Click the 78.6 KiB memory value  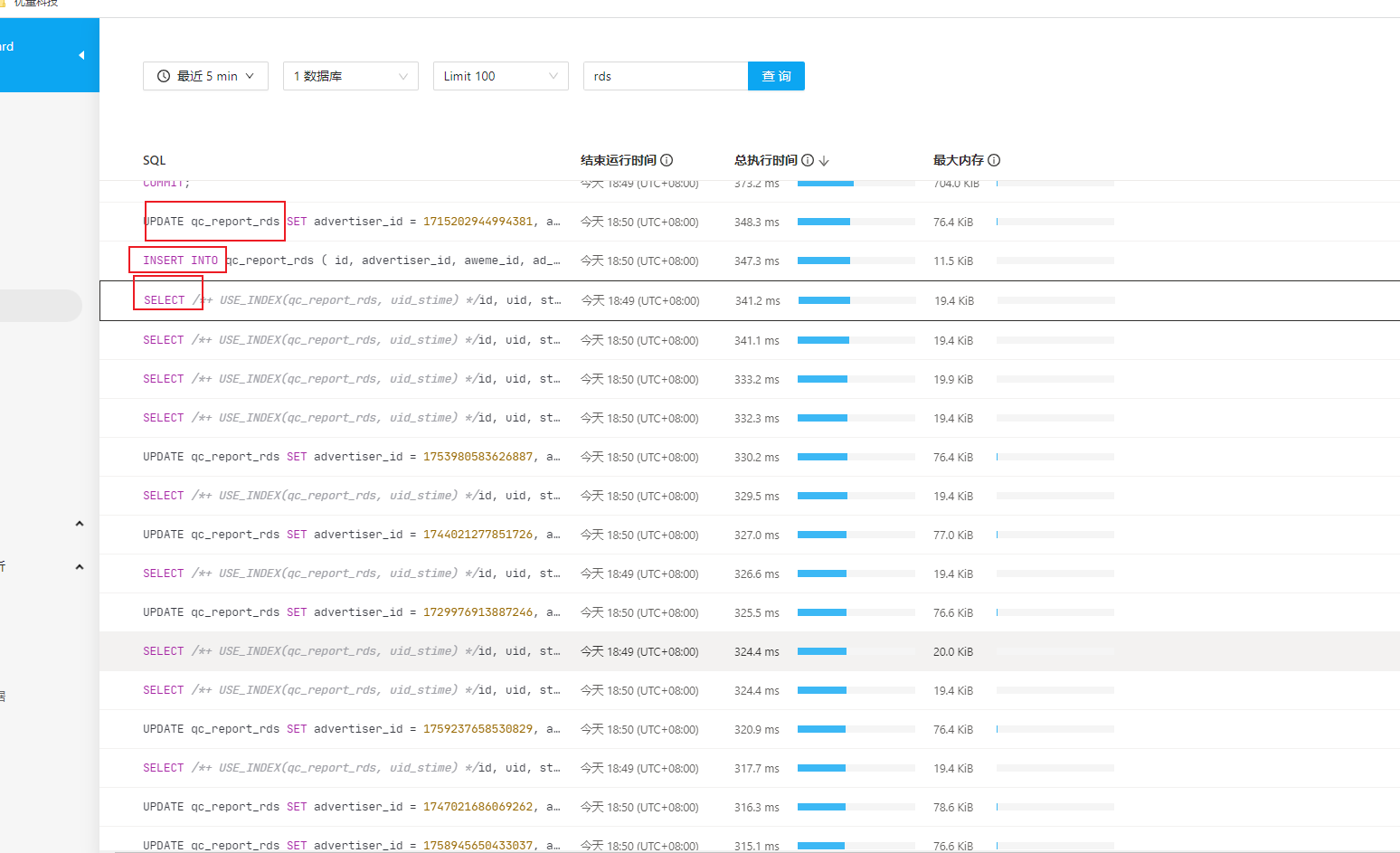[953, 807]
